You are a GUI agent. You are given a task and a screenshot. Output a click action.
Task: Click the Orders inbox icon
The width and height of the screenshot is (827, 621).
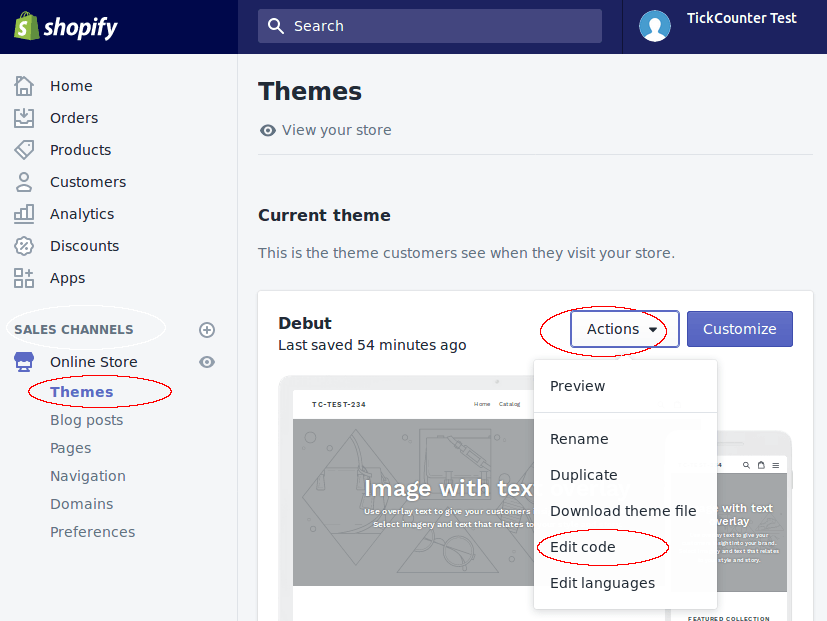click(24, 118)
